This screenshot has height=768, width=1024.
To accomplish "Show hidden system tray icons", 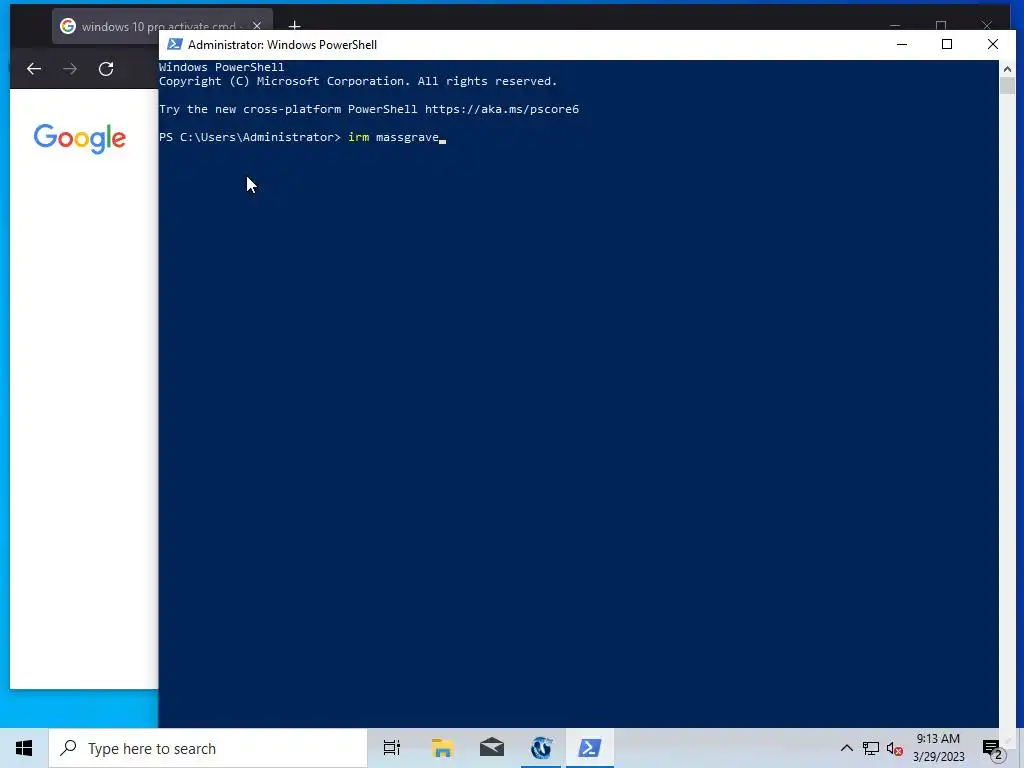I will 846,748.
